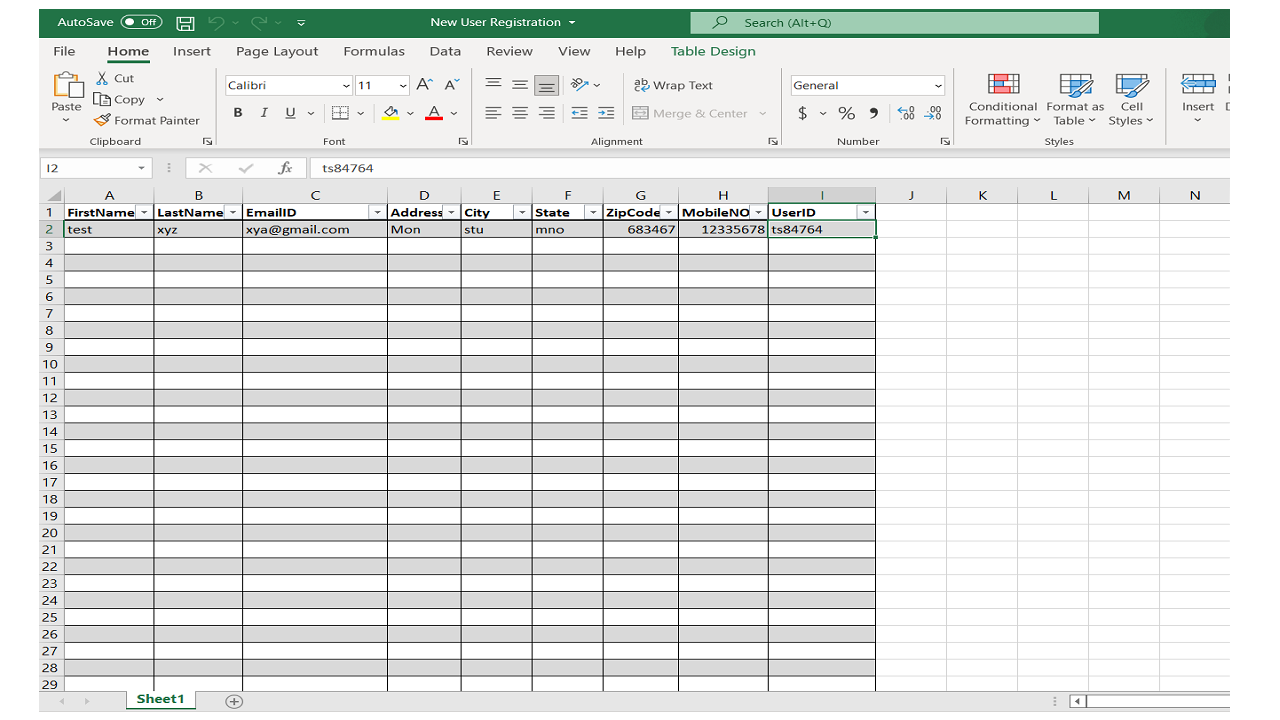The image size is (1280, 720).
Task: Expand the General number format dropdown
Action: point(937,85)
